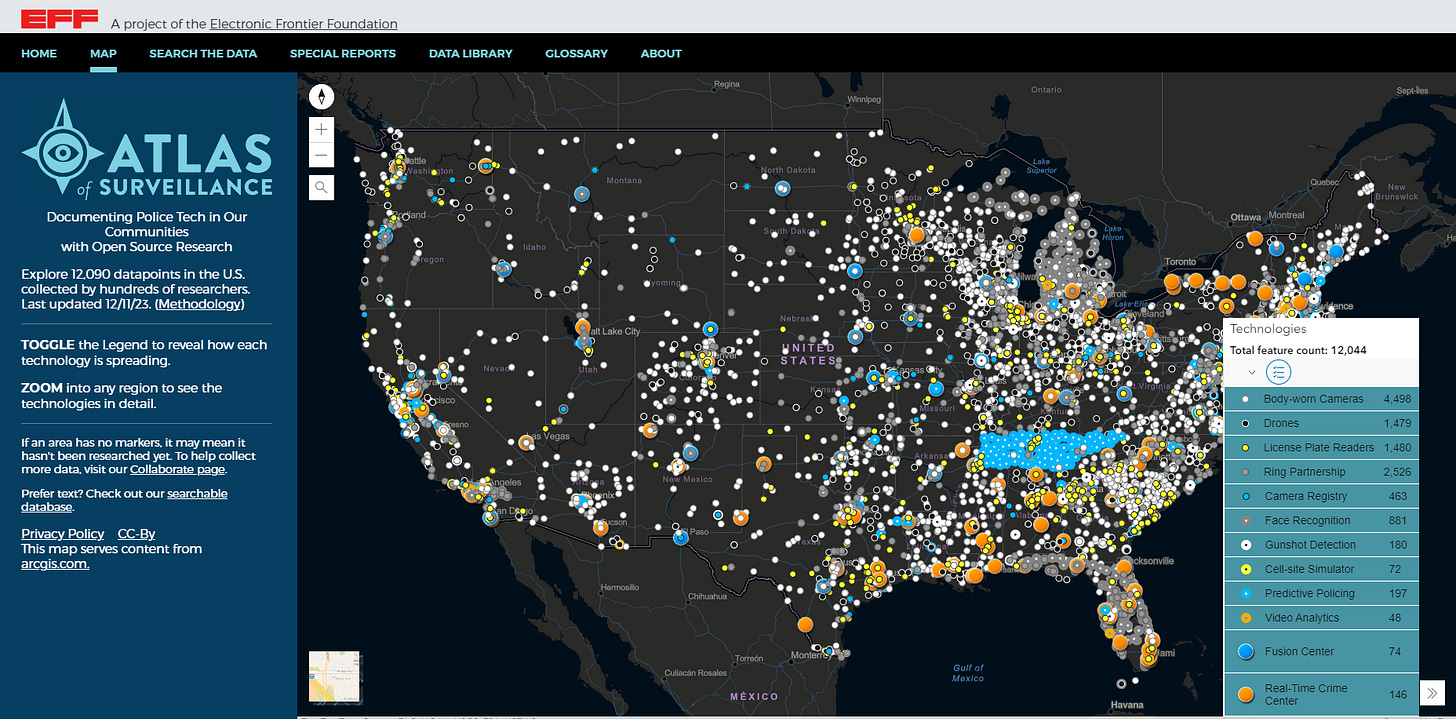Click the Atlas of Surveillance eye logo
Screen dimensions: 1456x719
point(62,151)
